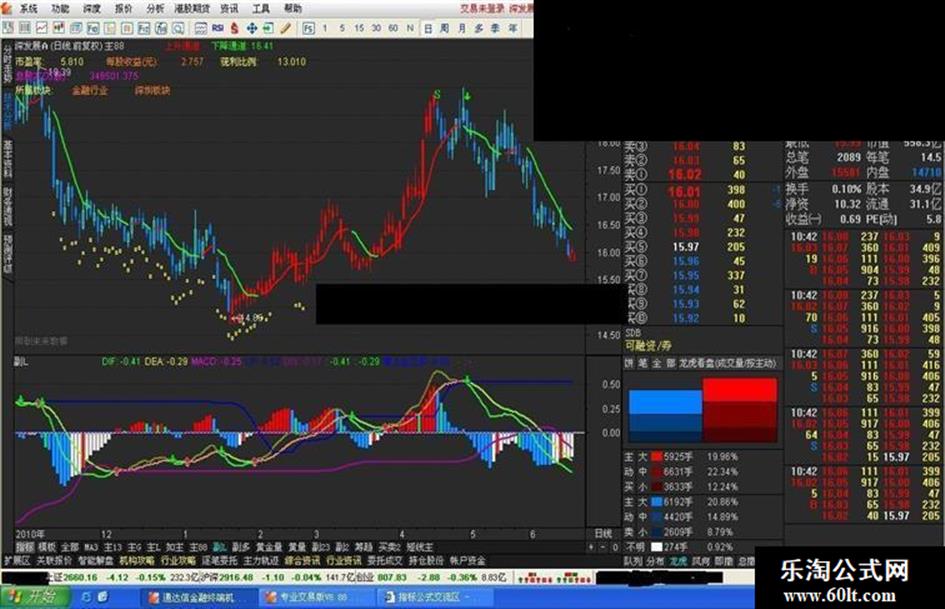Select the 筹码 indicator tab
Viewport: 945px width, 609px height.
363,547
